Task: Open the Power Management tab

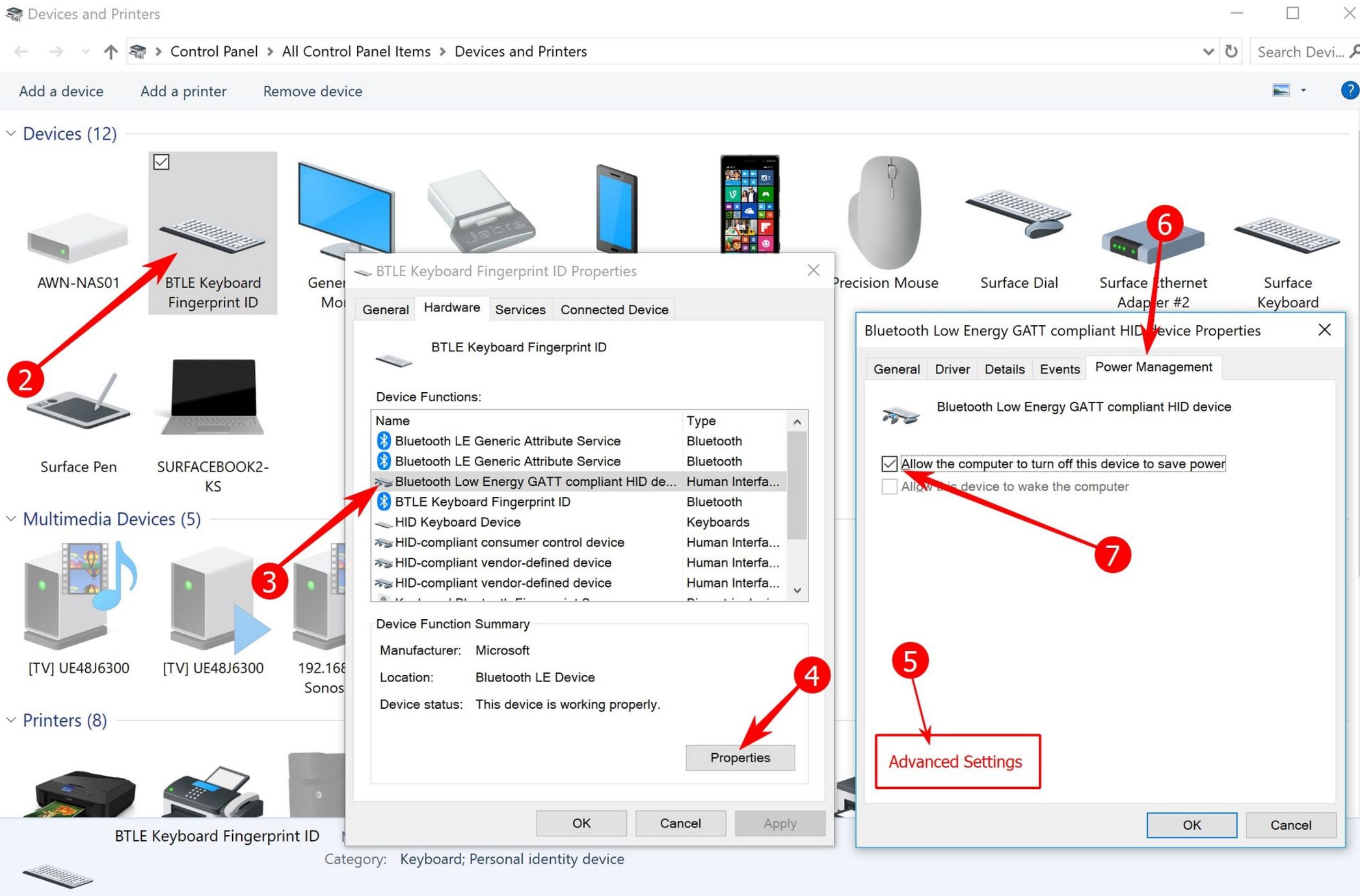Action: click(x=1153, y=367)
